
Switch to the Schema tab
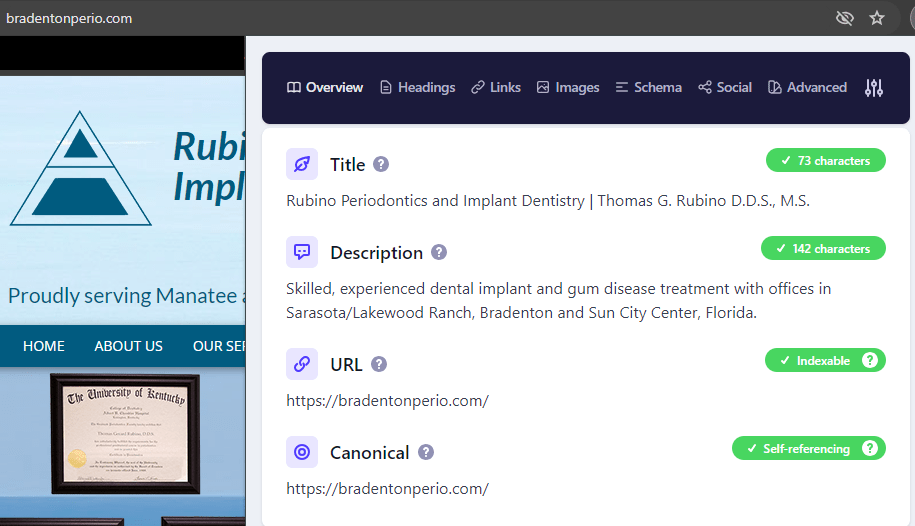click(648, 88)
